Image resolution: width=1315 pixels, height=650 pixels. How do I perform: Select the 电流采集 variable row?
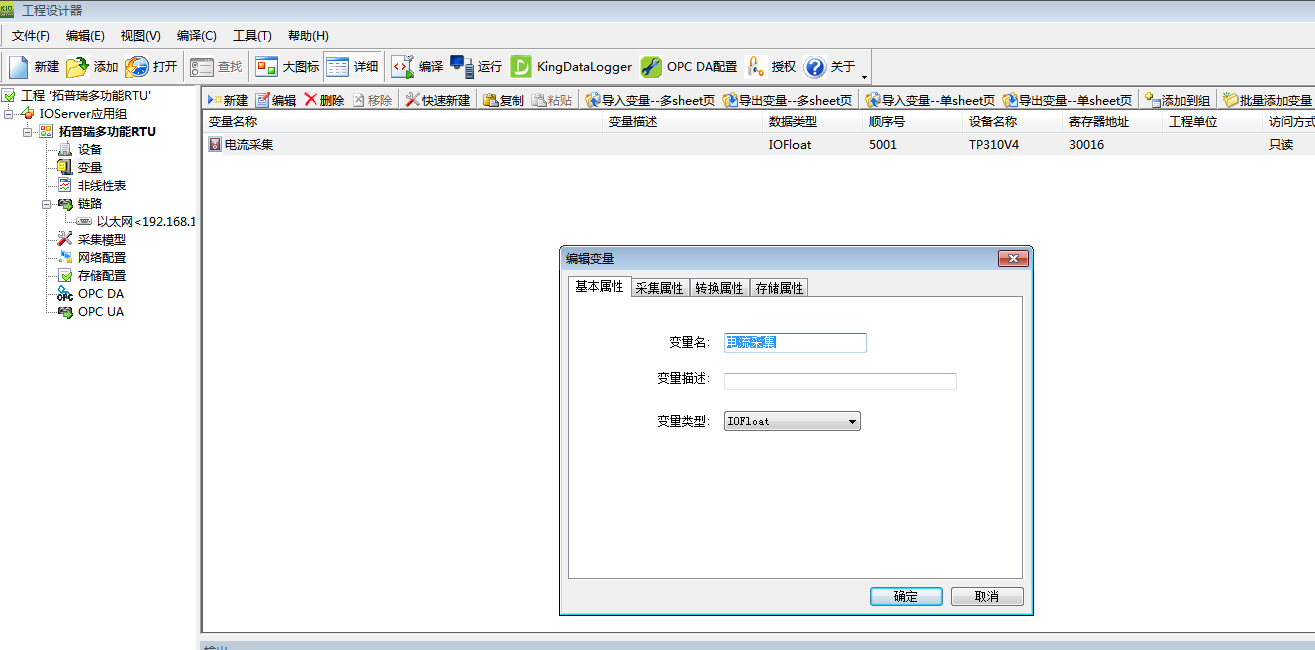pos(249,145)
